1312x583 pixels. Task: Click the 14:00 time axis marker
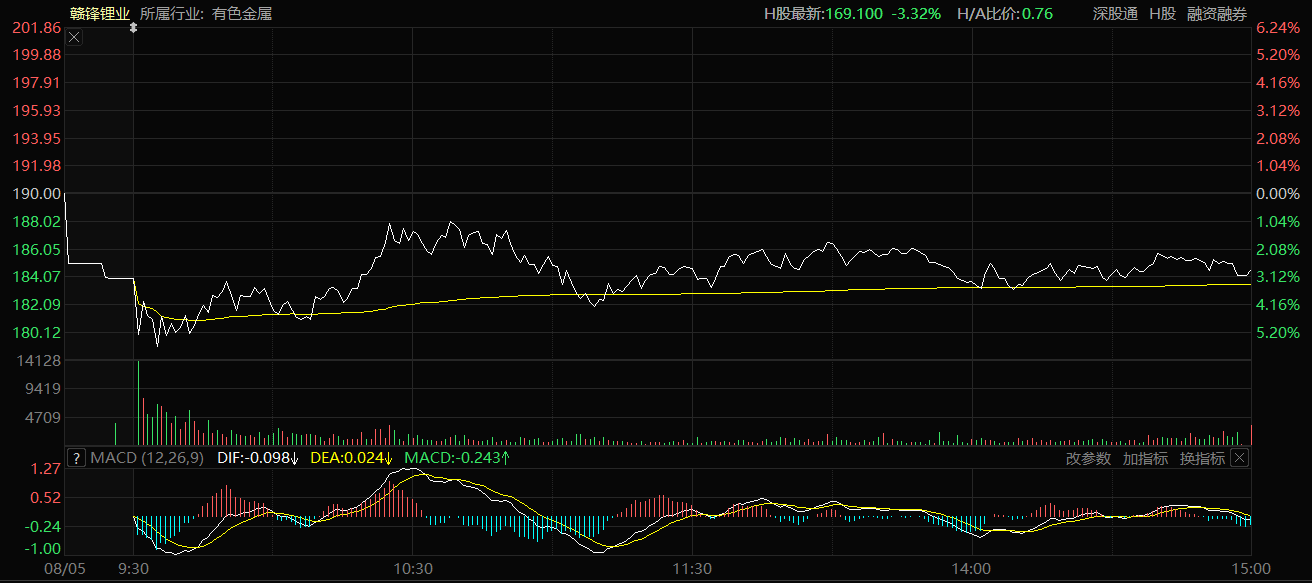(x=972, y=569)
